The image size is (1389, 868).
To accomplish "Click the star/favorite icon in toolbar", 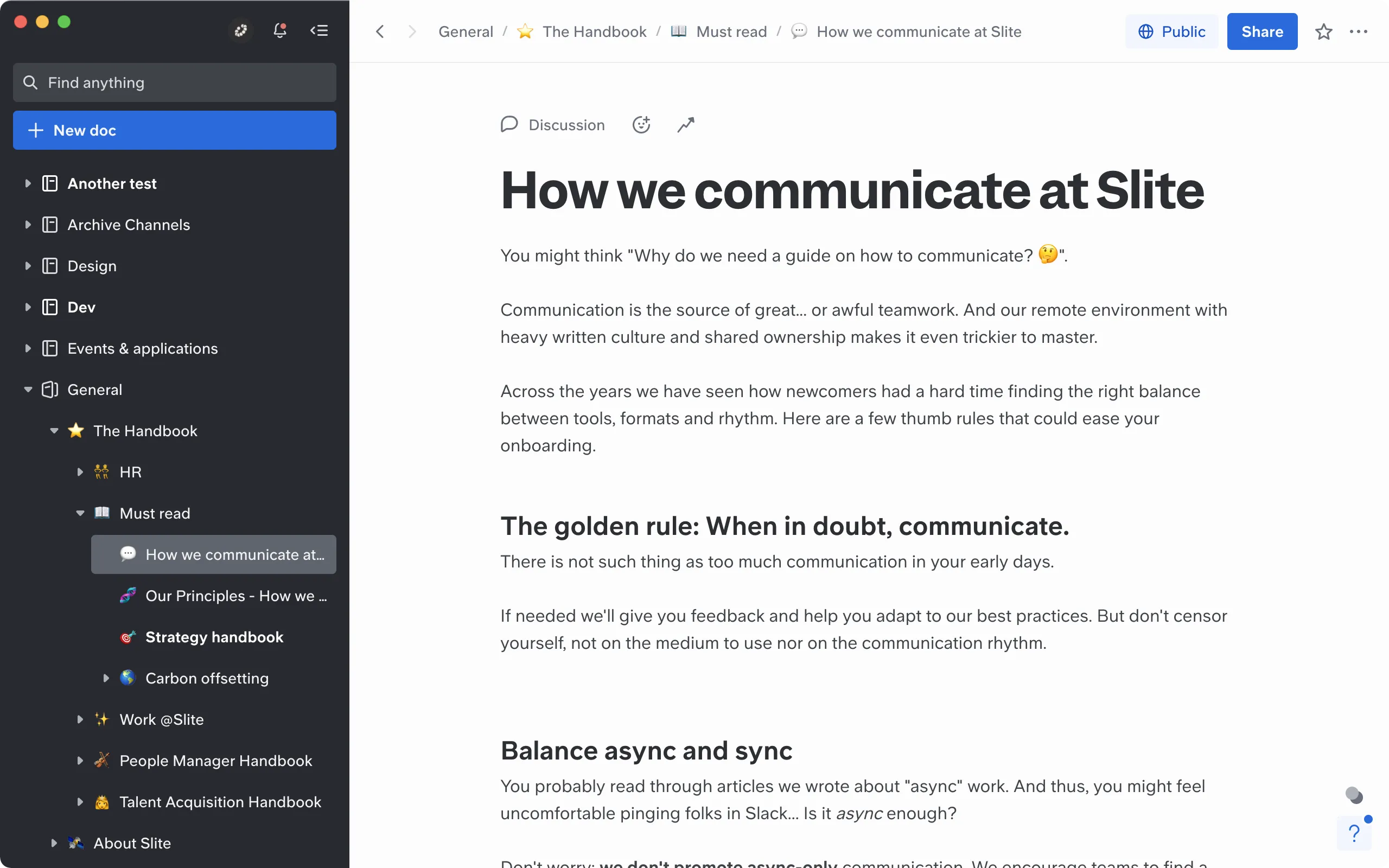I will (x=1324, y=30).
